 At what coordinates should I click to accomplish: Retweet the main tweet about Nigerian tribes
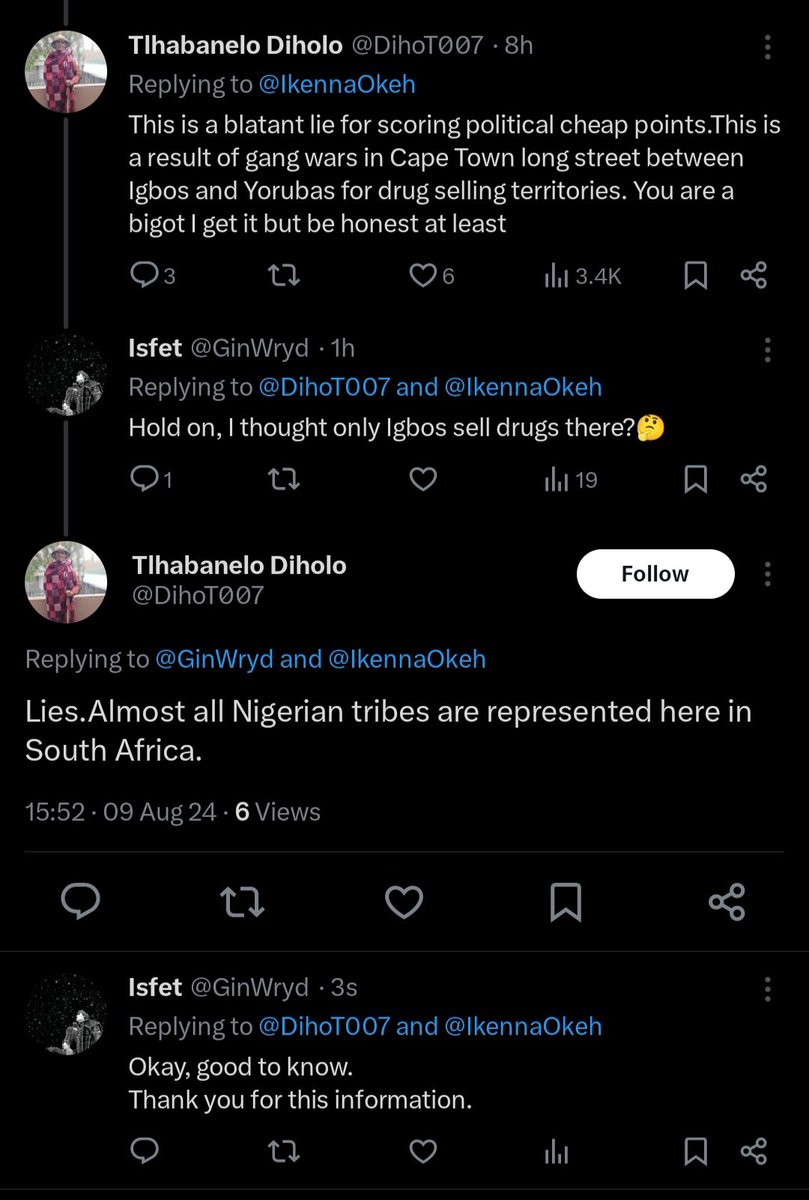coord(241,903)
